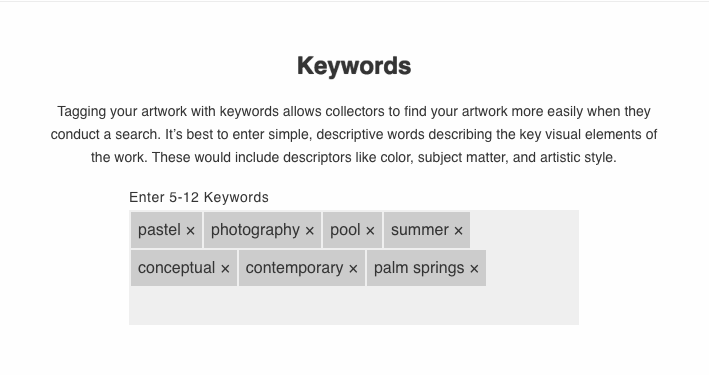This screenshot has width=709, height=375.
Task: Click the summer tag label
Action: coord(420,230)
